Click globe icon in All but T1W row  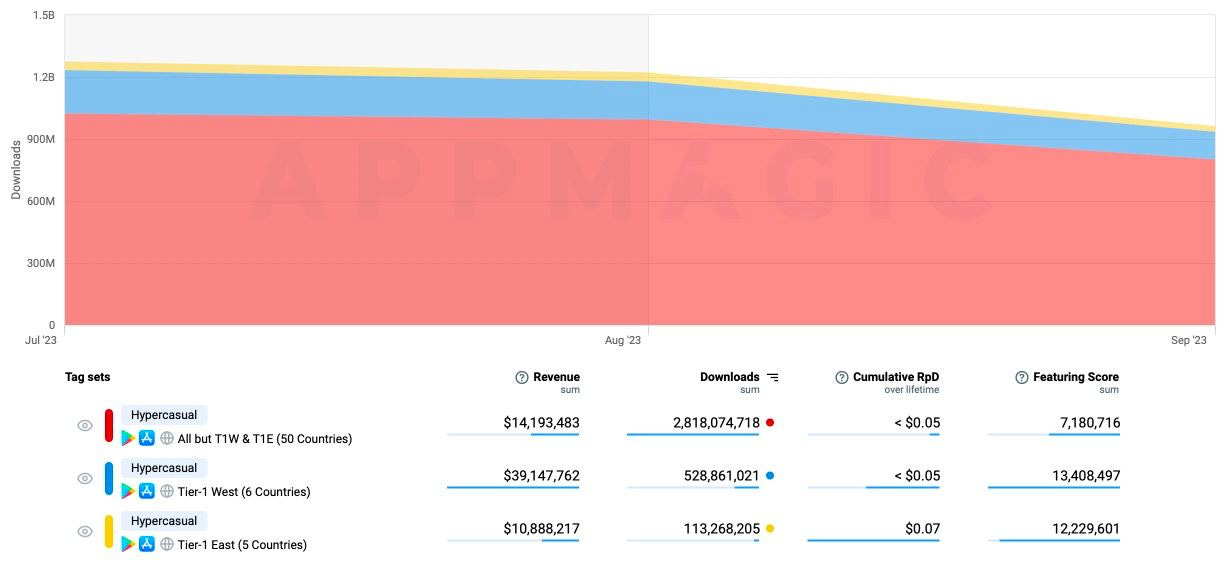click(x=166, y=438)
